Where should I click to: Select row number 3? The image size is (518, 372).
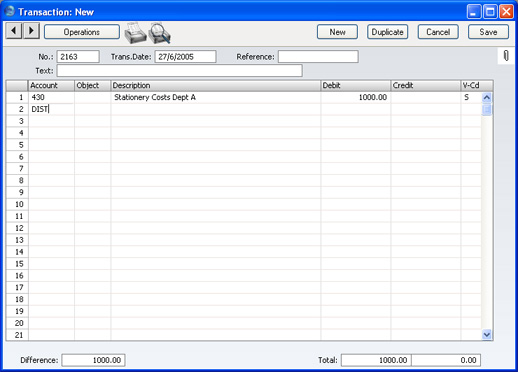(17, 121)
